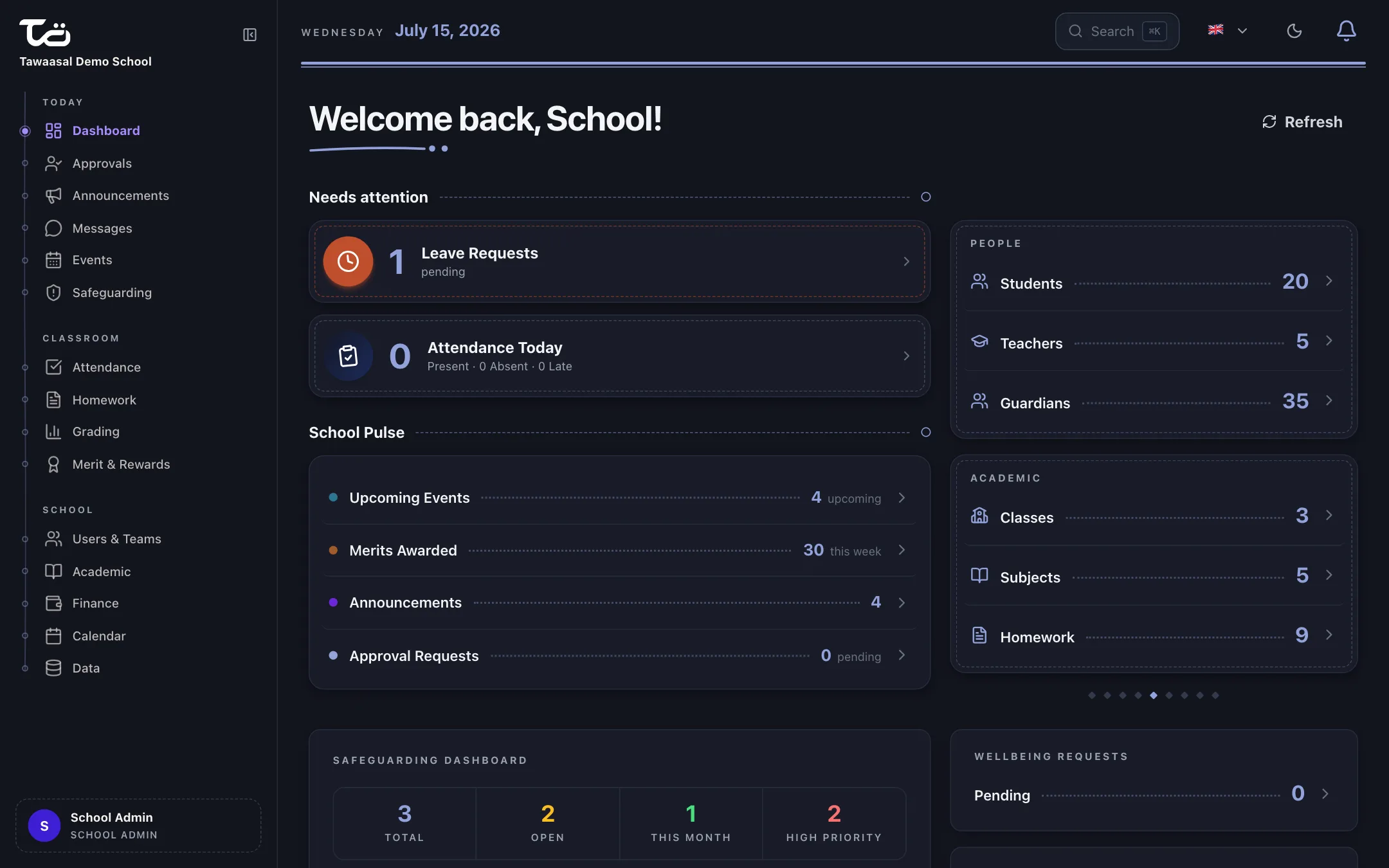The image size is (1389, 868).
Task: Click High Priority safeguarding stat
Action: coord(834,824)
